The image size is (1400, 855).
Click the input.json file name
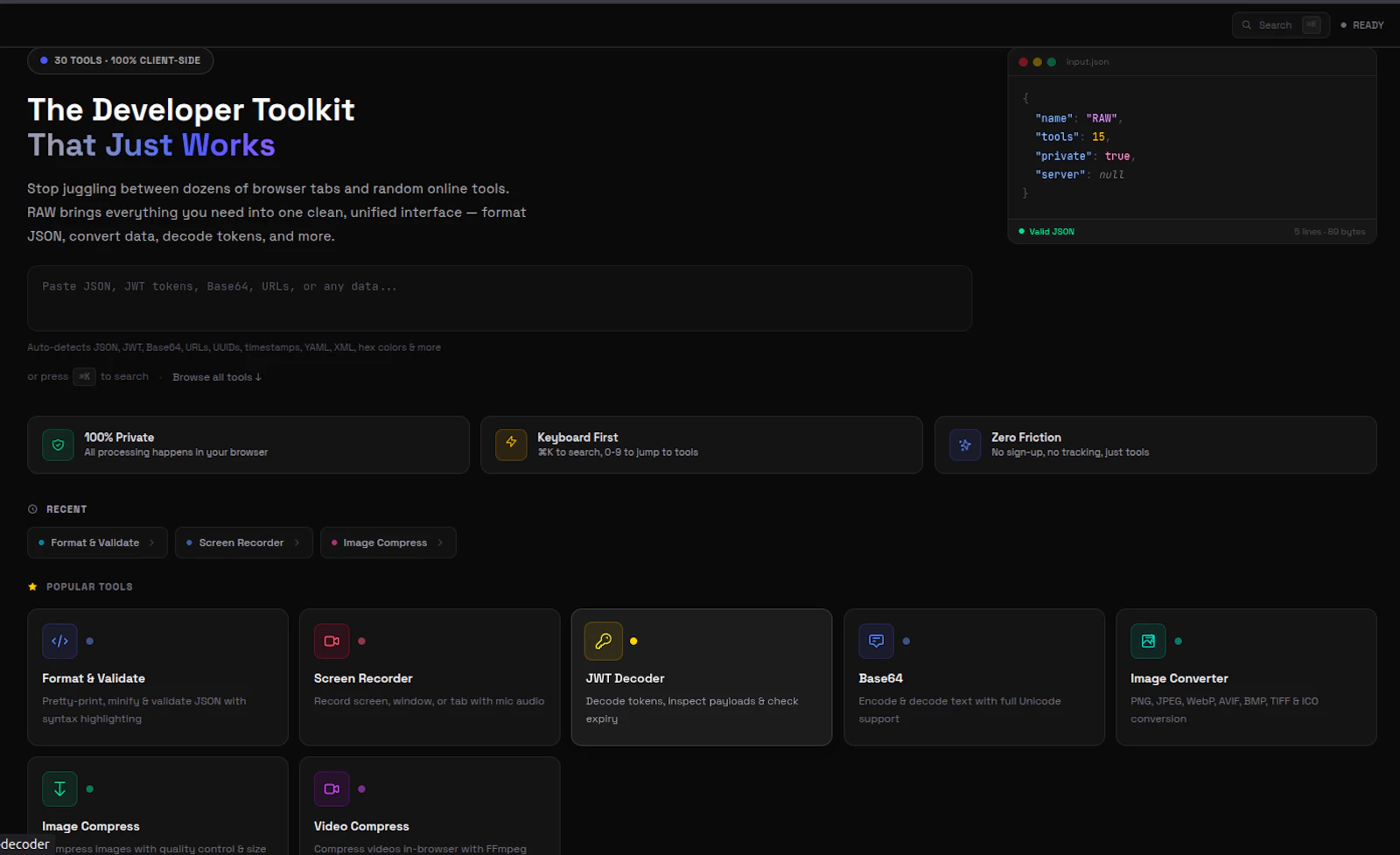point(1088,62)
